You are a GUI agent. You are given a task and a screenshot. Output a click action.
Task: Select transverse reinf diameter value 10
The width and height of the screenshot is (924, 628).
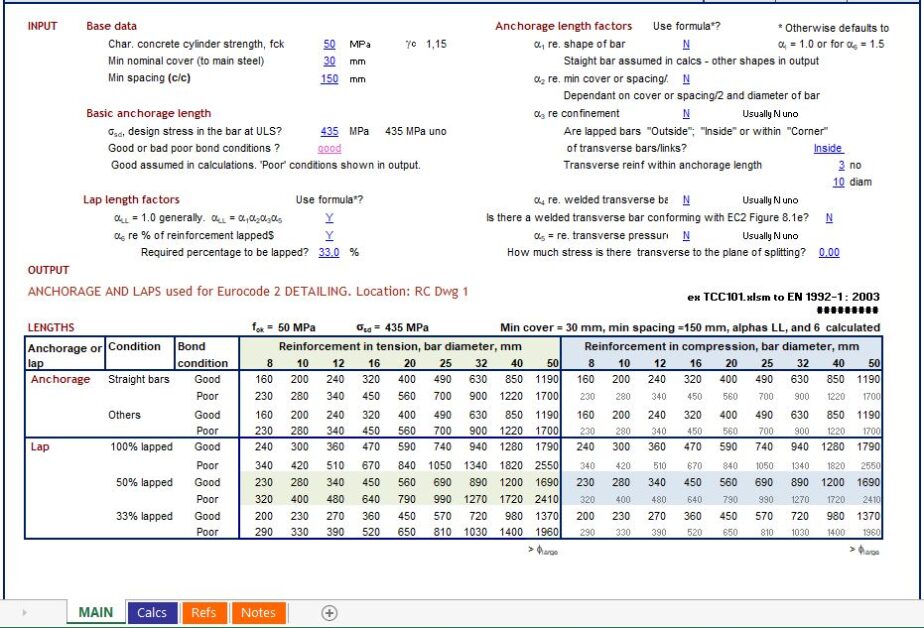tap(839, 182)
